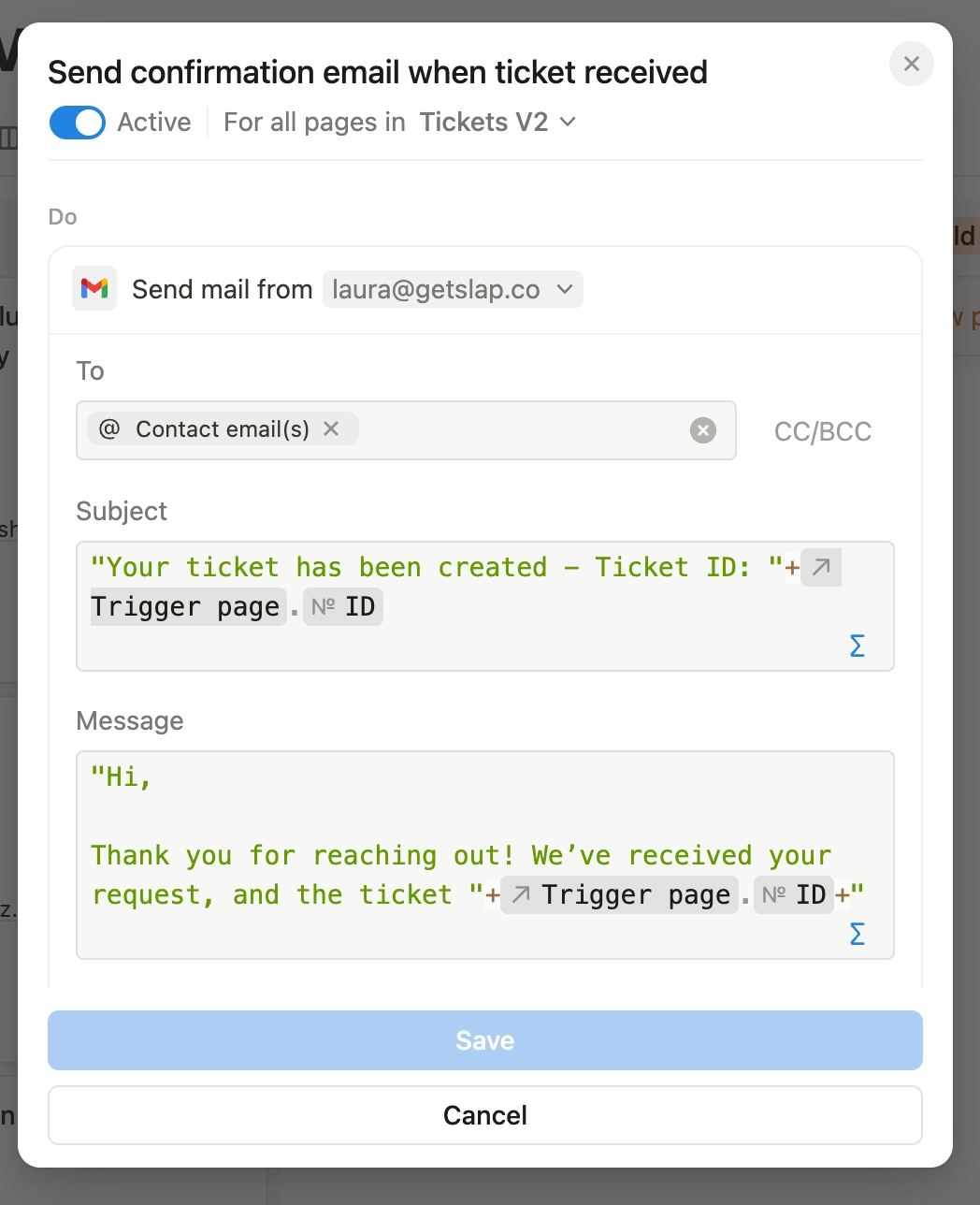Clear all recipients in To field

pos(703,430)
